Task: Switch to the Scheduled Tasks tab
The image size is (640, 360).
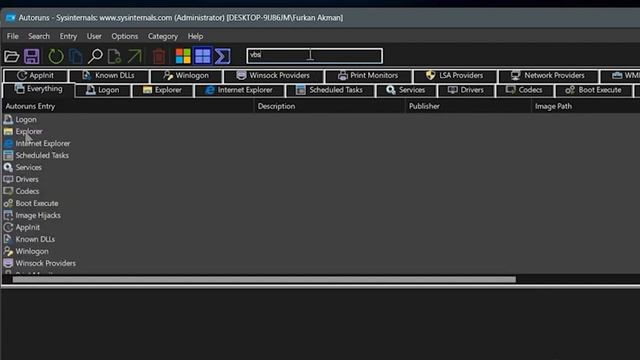Action: (x=330, y=90)
